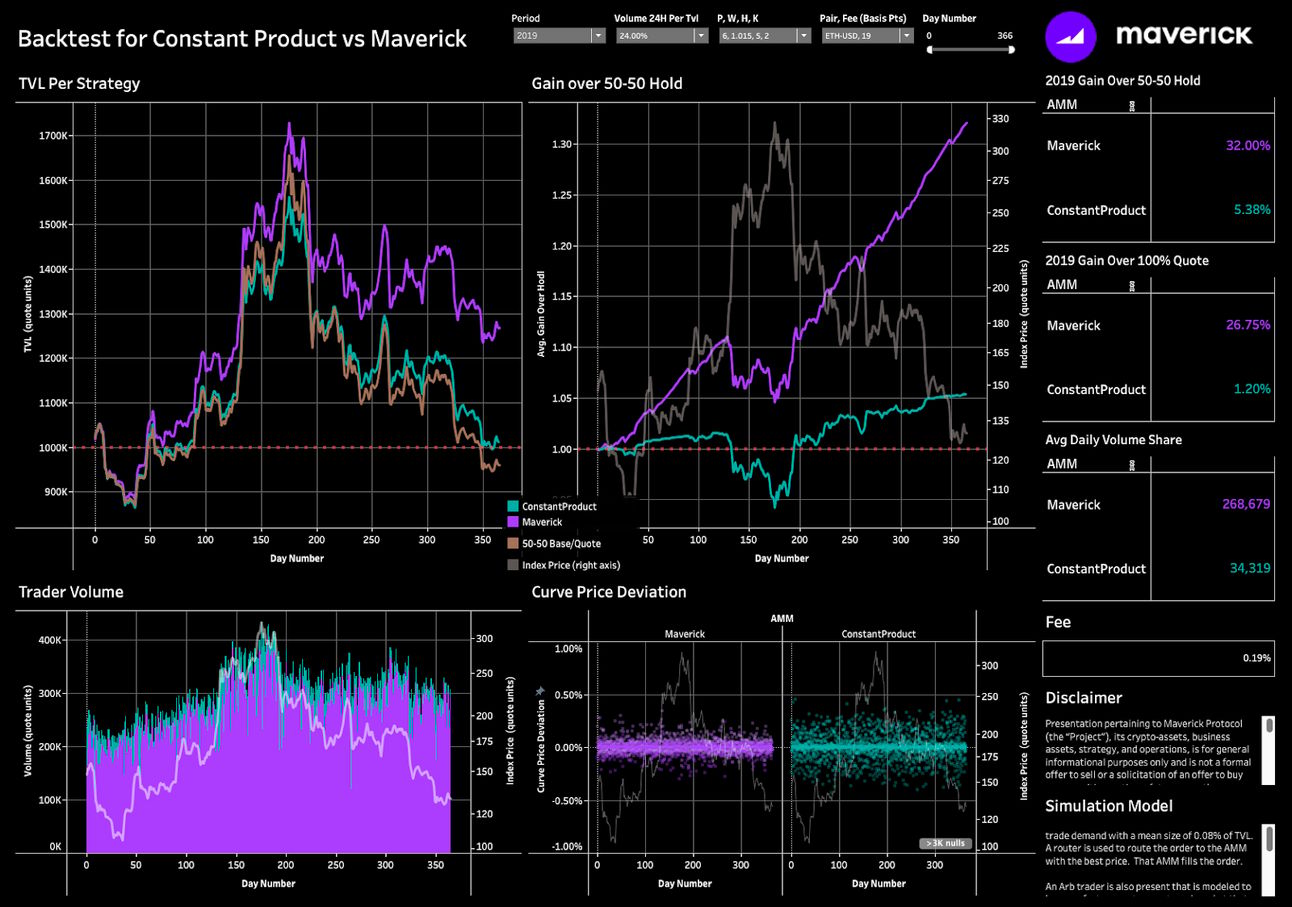Open the Period dropdown showing 2019
Screen dimensions: 1292x907
[x=559, y=35]
